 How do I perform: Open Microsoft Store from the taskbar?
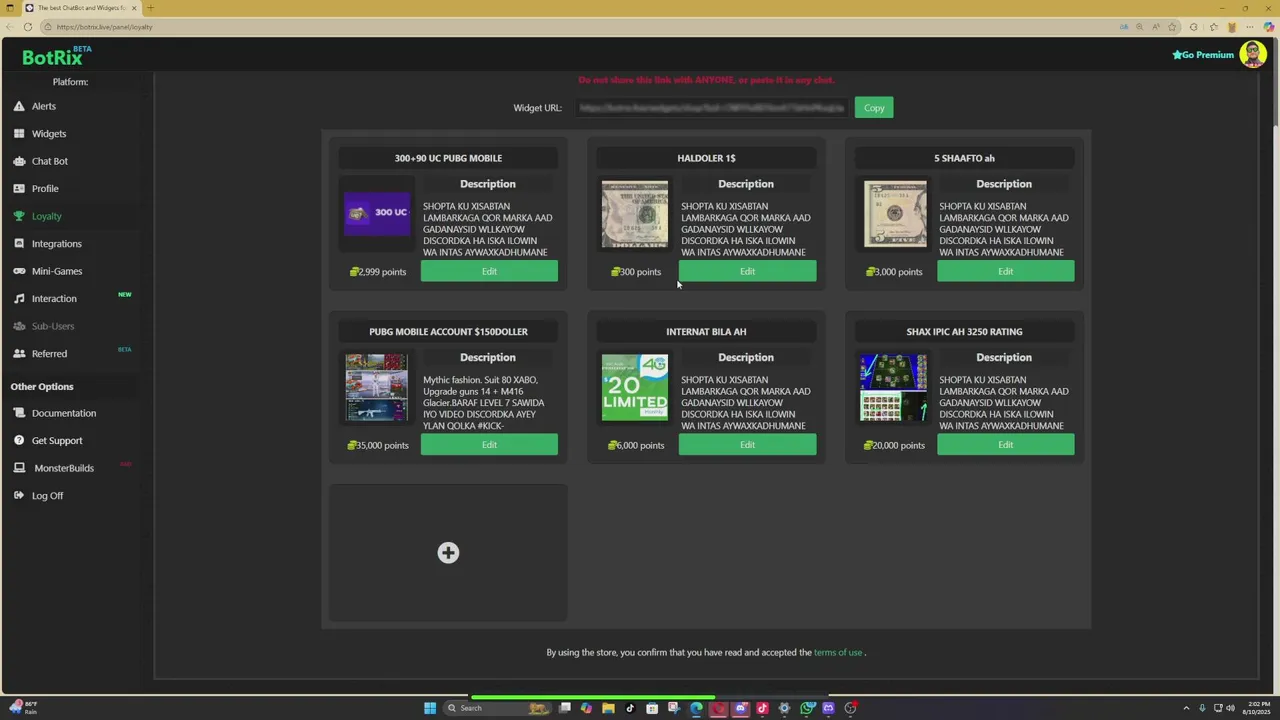pos(652,708)
